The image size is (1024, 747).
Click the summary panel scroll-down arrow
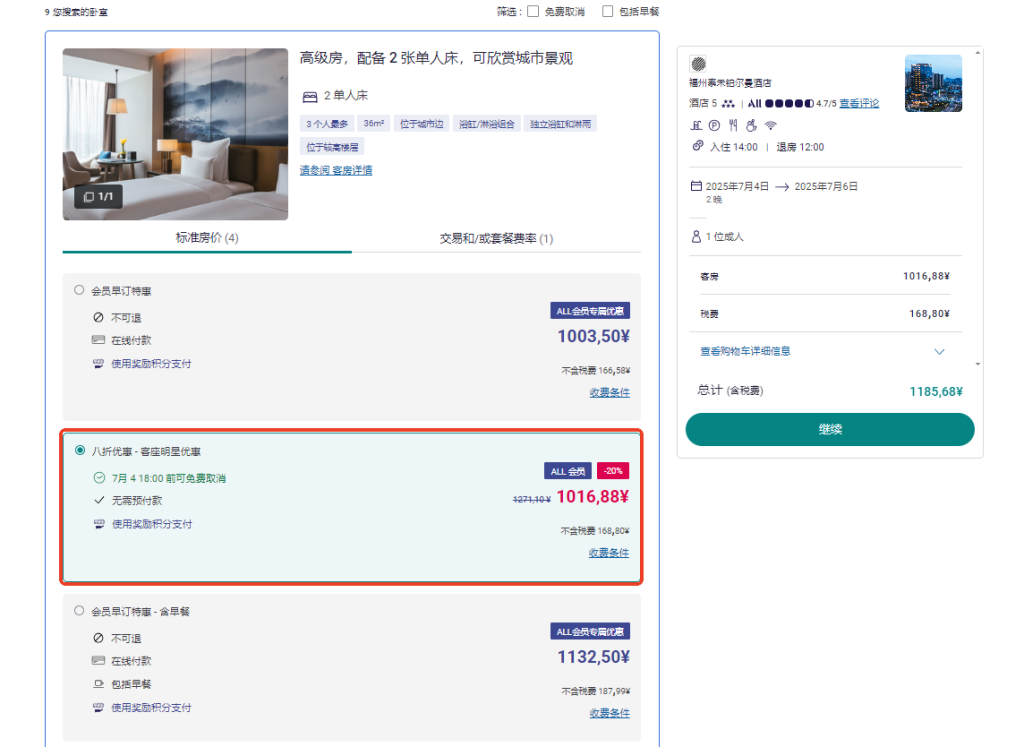978,364
